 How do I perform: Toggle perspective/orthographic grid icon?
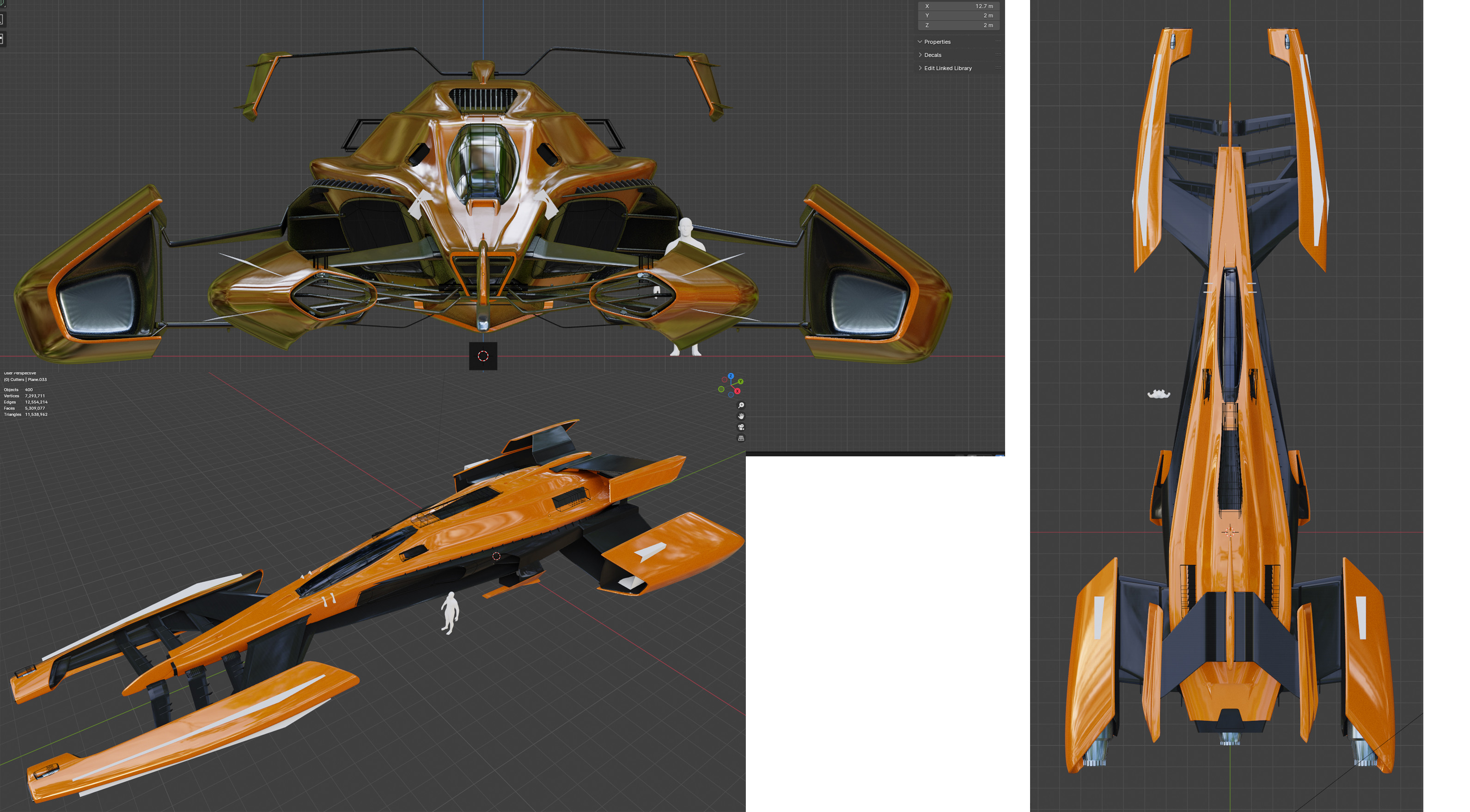pos(741,438)
